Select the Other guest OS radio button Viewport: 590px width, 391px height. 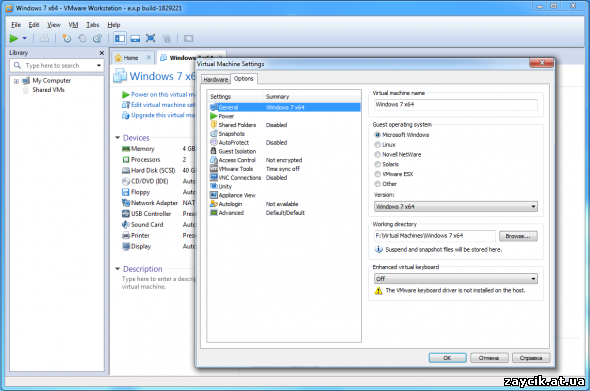coord(377,184)
